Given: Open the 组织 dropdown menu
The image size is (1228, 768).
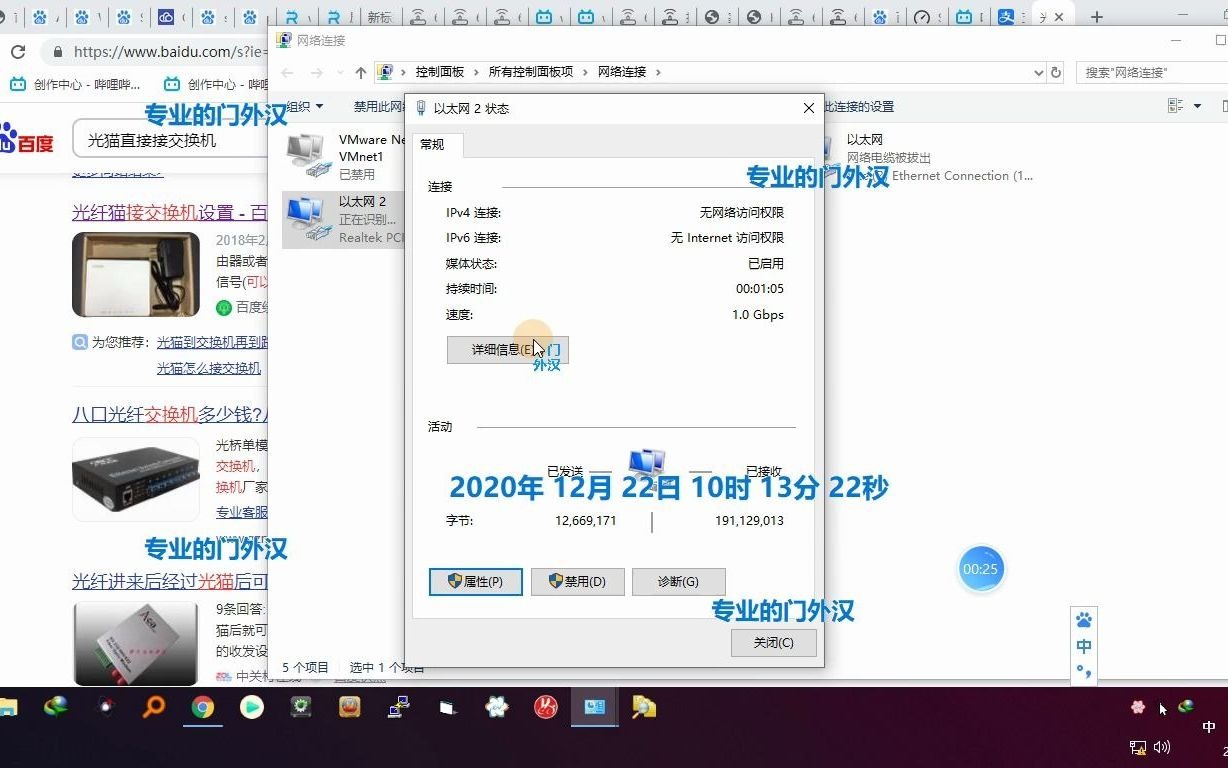Looking at the screenshot, I should click(302, 106).
